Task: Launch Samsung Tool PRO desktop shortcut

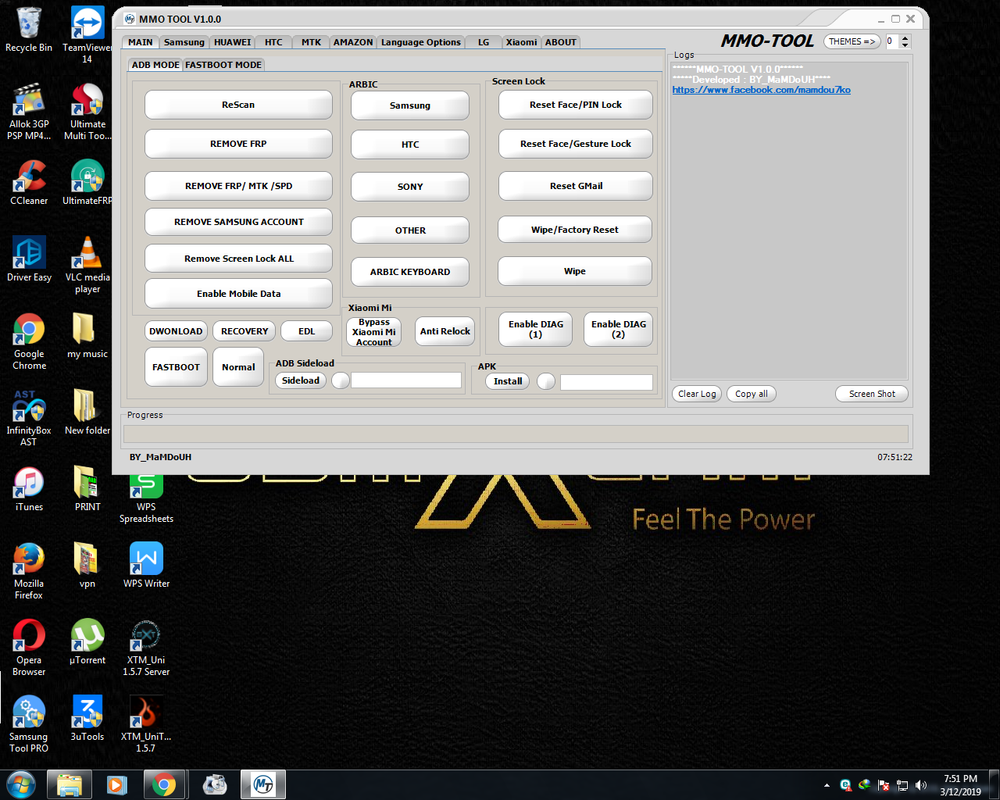Action: click(x=29, y=724)
